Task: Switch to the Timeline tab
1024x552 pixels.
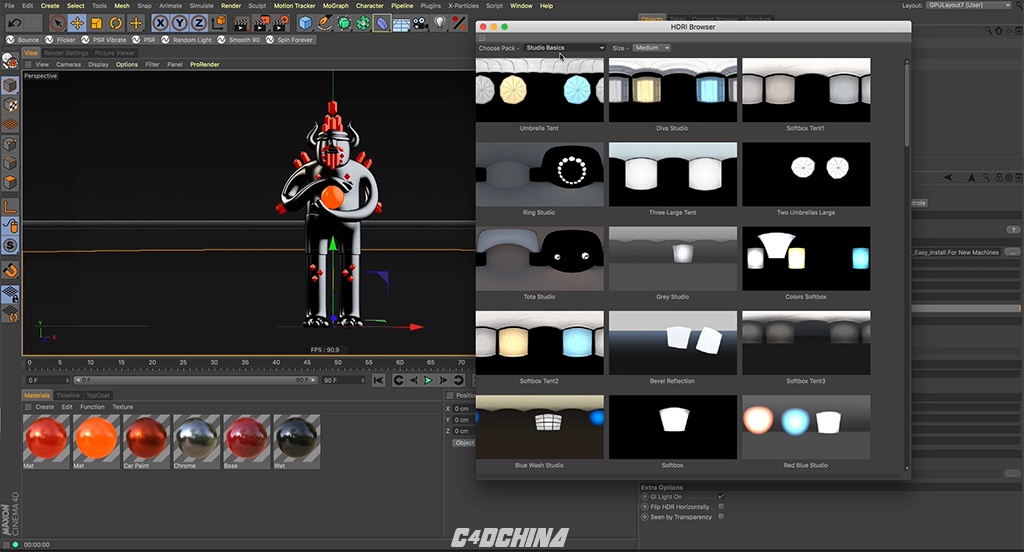Action: tap(68, 395)
